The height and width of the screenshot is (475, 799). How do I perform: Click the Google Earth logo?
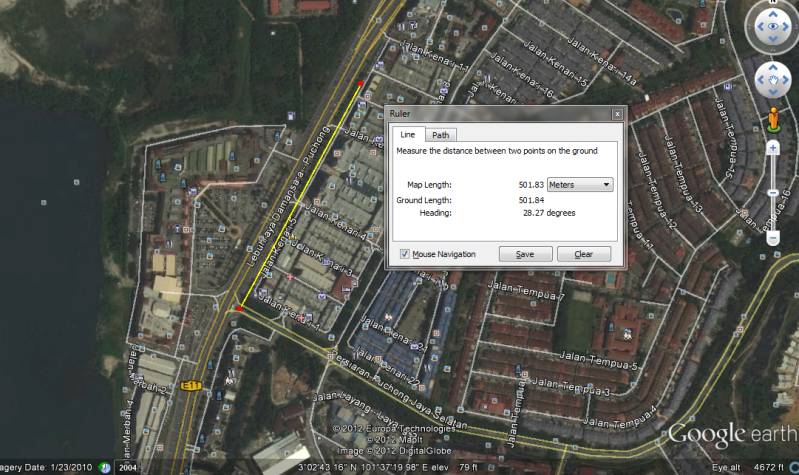tap(733, 434)
